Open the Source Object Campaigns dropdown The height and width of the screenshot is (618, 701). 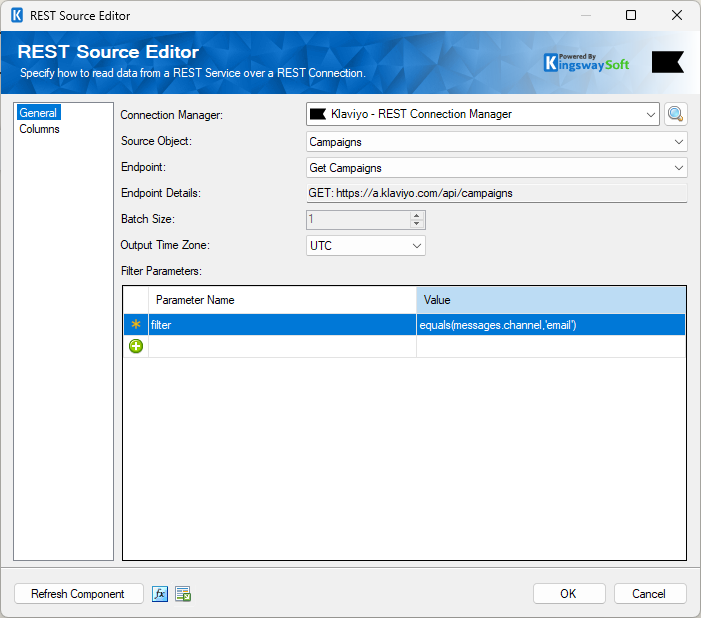coord(679,142)
